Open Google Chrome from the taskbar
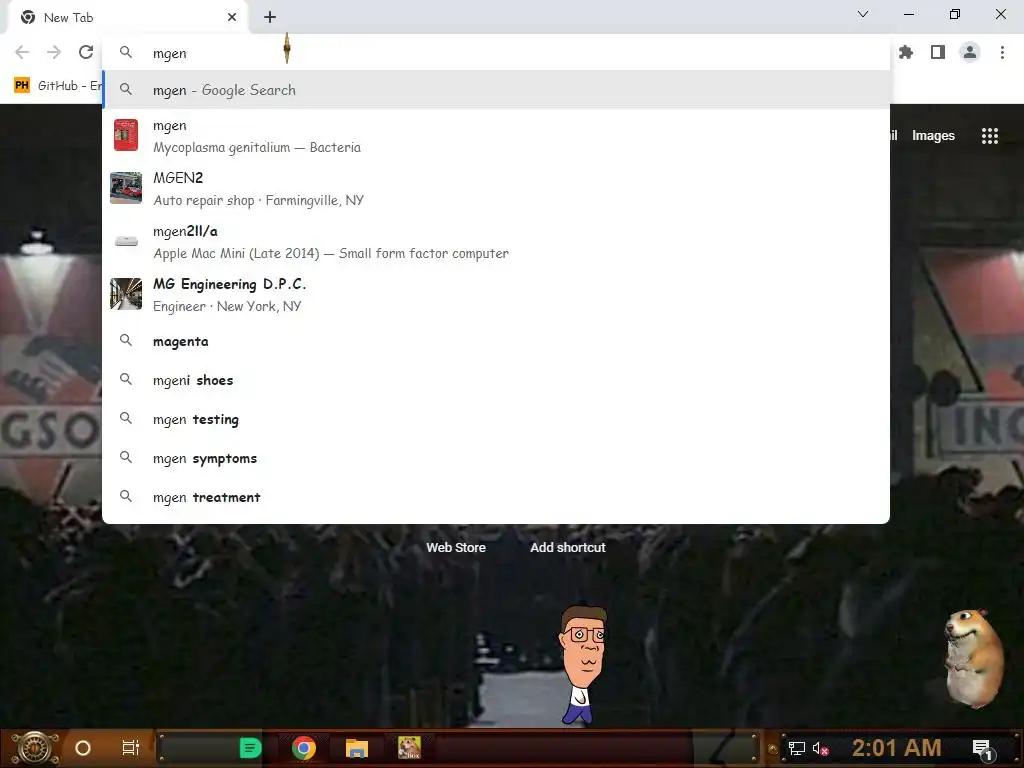This screenshot has height=768, width=1024. pos(304,748)
